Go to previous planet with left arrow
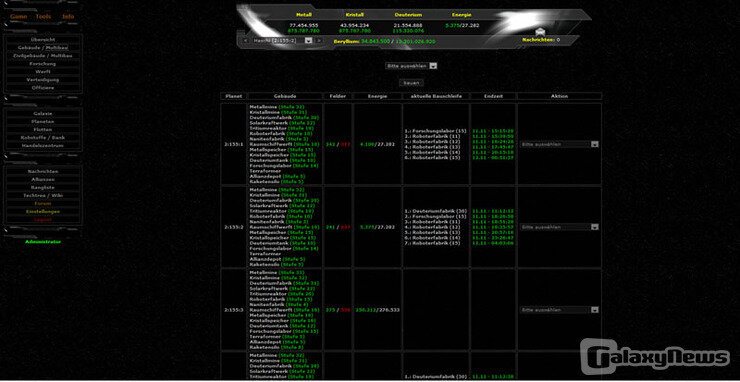 [246, 41]
